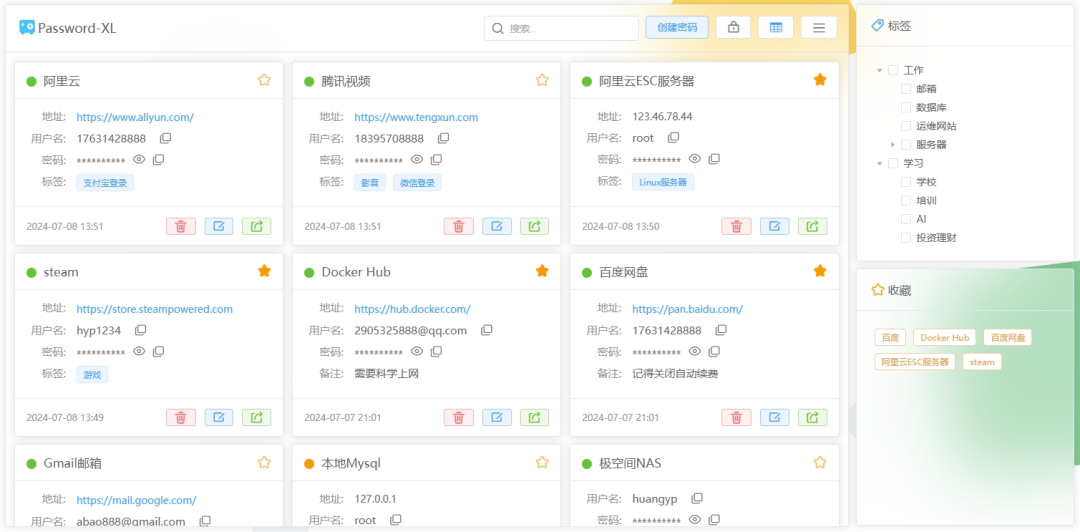Tick the 数据库 tag checkbox
The image size is (1080, 532).
click(x=906, y=107)
